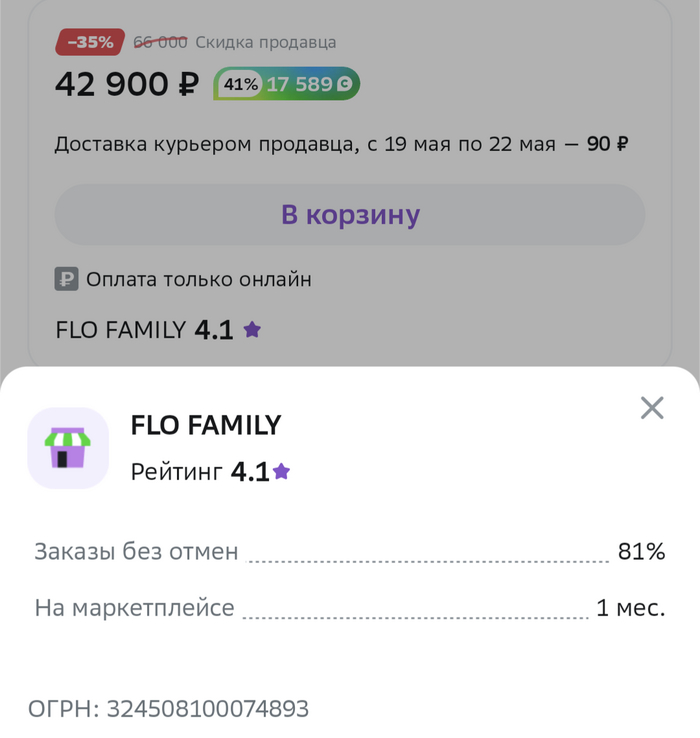Click the Скидка продавца label
The height and width of the screenshot is (738, 700).
click(266, 42)
